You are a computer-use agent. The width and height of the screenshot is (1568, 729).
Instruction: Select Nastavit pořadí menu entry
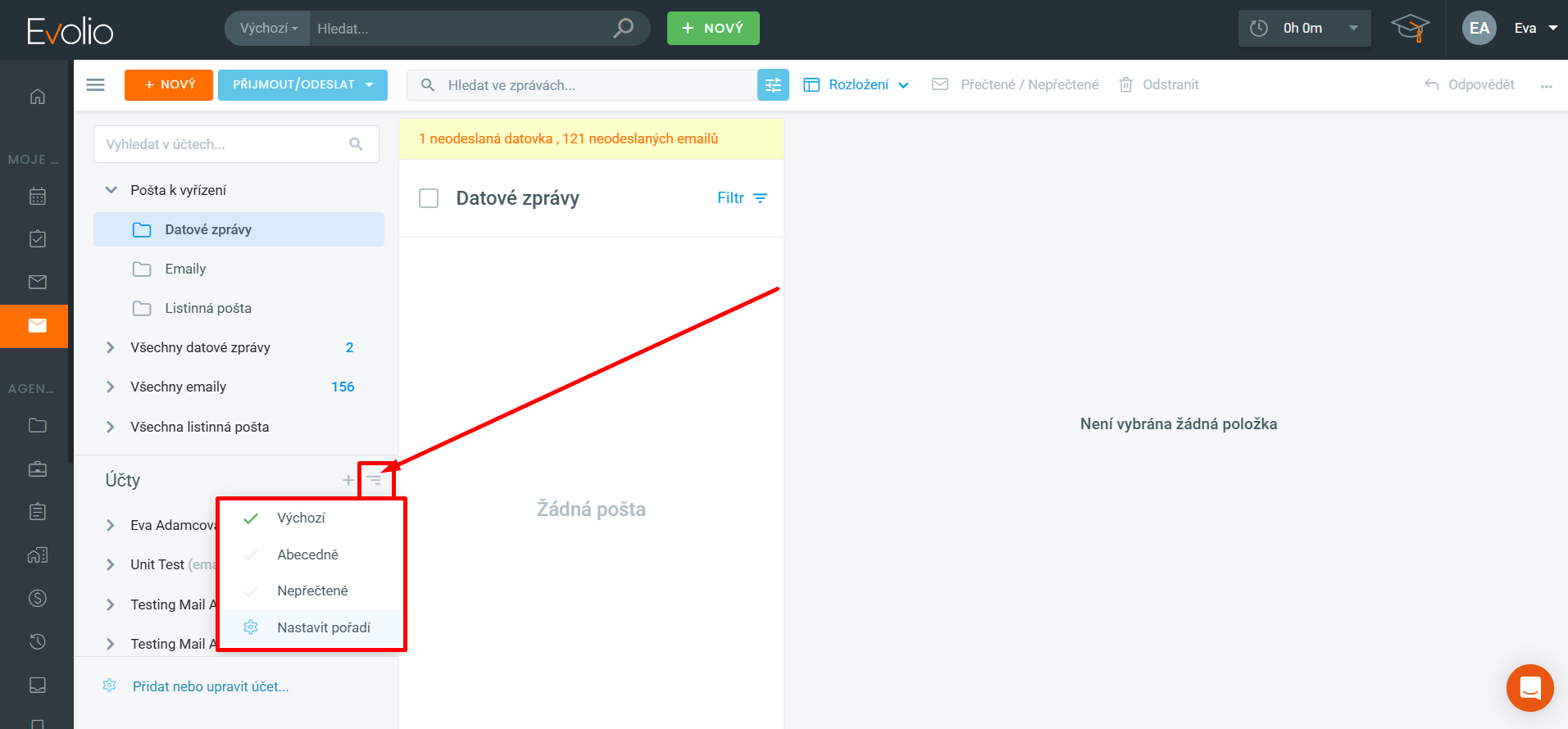pyautogui.click(x=323, y=627)
